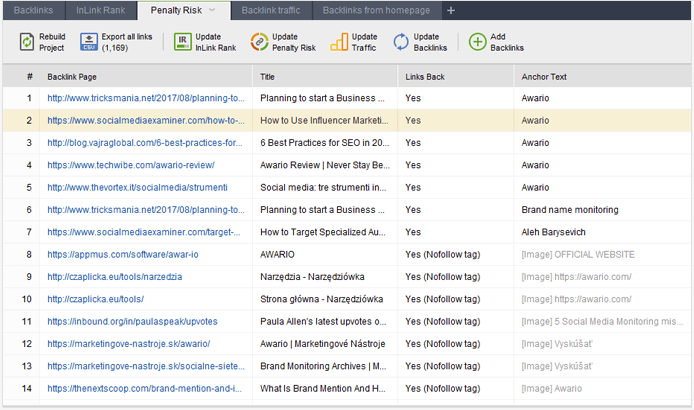Open the Backlink traffic tab

271,10
